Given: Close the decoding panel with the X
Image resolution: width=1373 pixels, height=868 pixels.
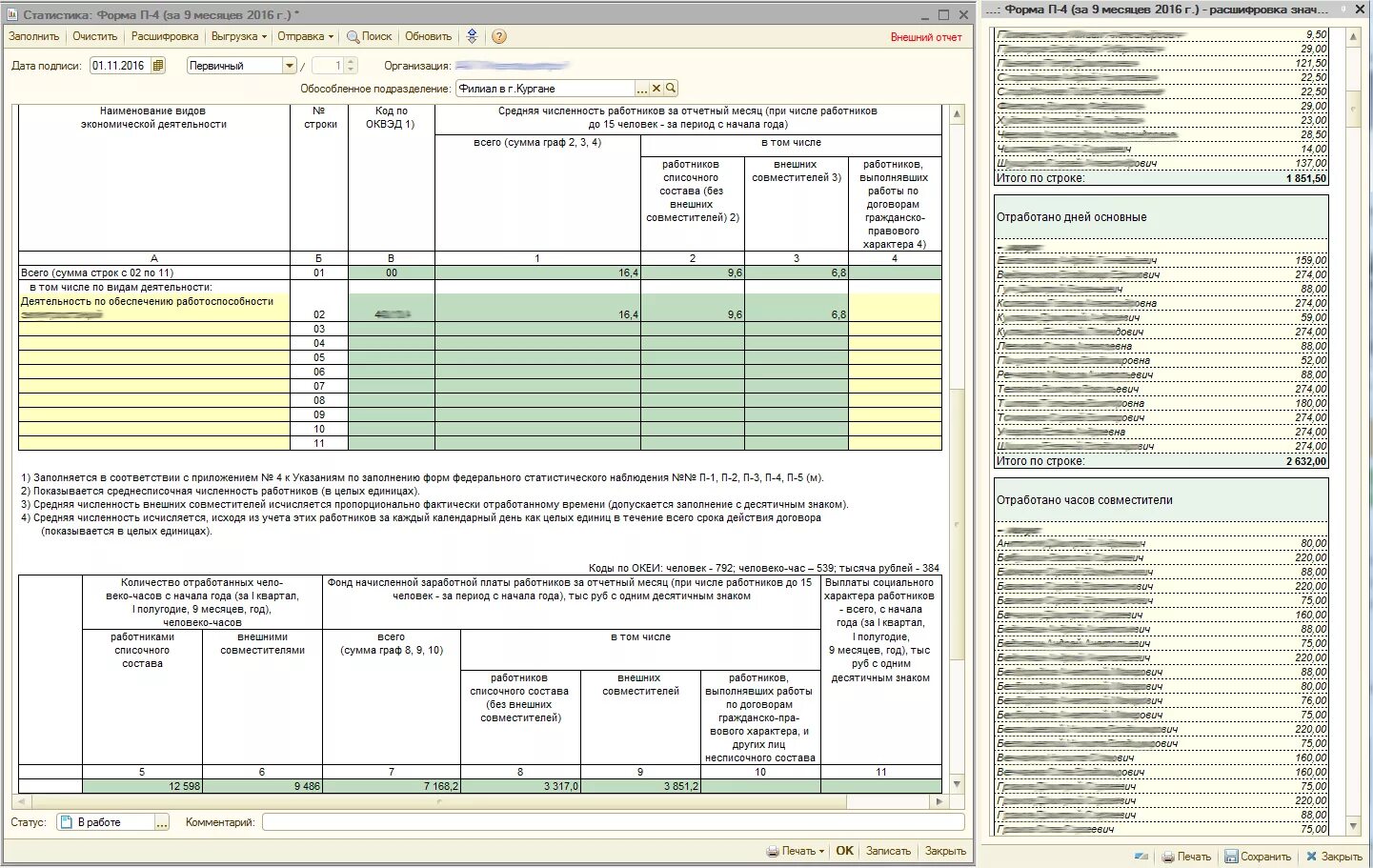Looking at the screenshot, I should pos(1360,10).
